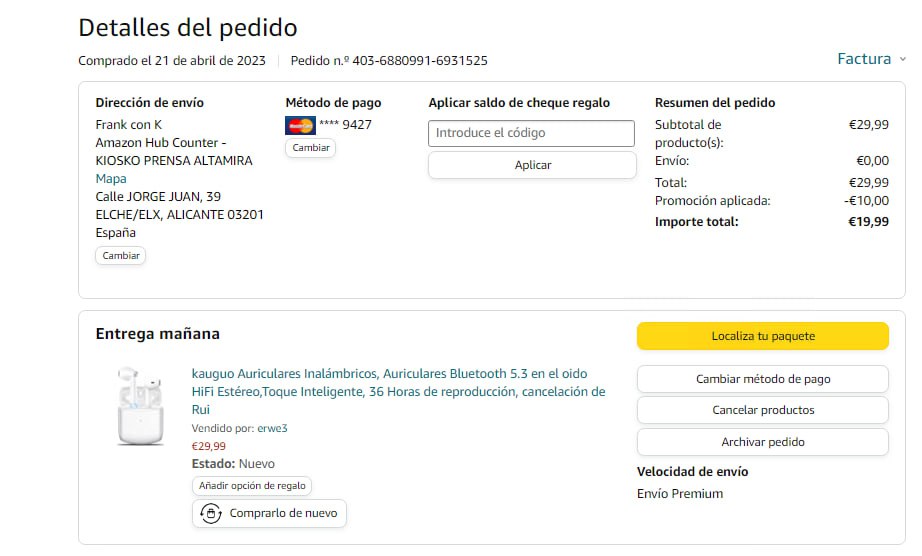Click the Importe total amount €19,99
Image resolution: width=922 pixels, height=556 pixels.
868,222
